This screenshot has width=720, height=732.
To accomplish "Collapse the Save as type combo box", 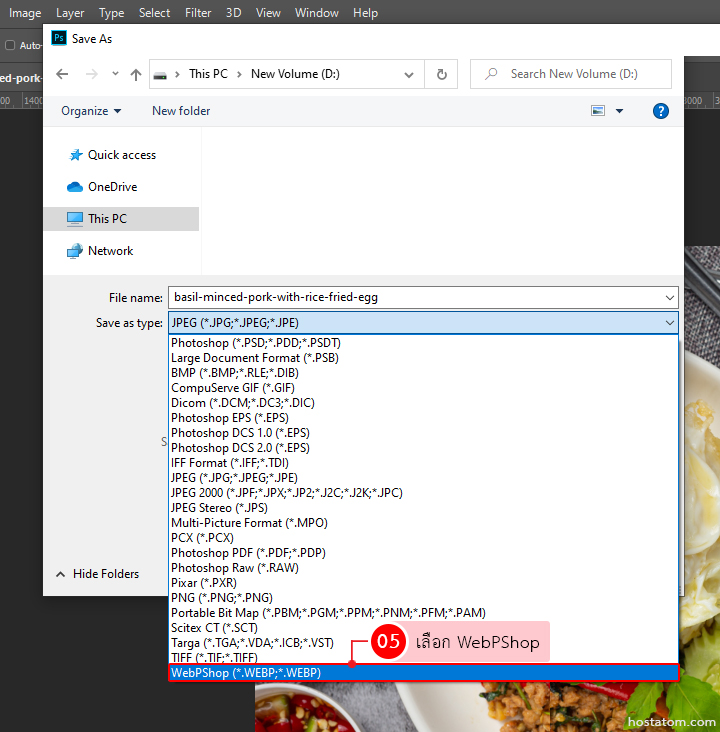I will (669, 323).
